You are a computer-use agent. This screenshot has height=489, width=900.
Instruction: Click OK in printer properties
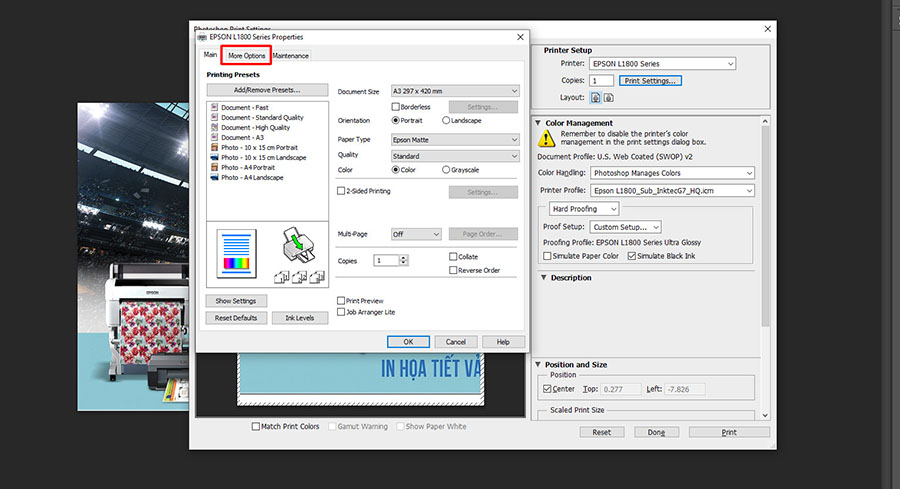pos(408,342)
